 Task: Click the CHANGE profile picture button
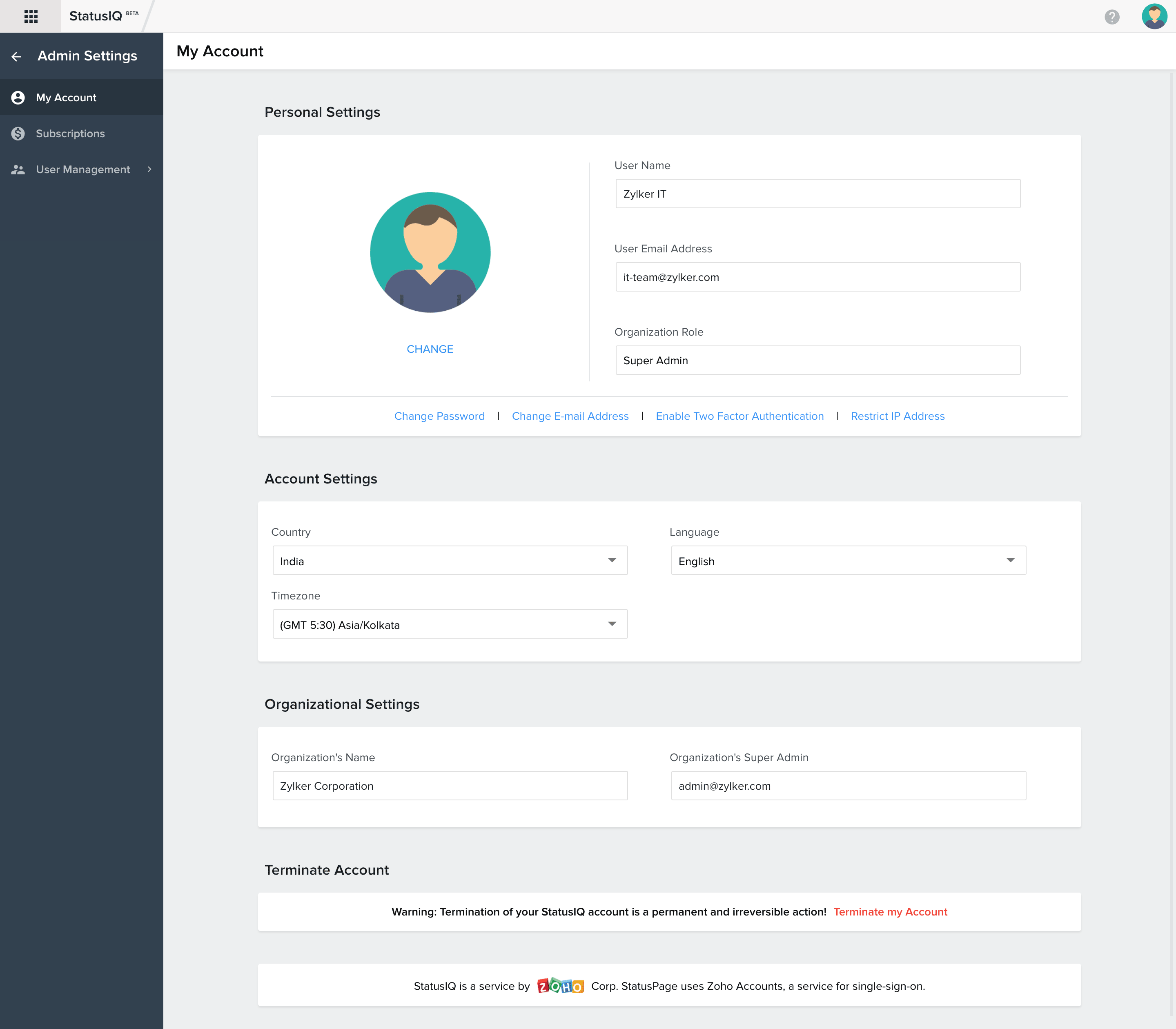point(430,349)
